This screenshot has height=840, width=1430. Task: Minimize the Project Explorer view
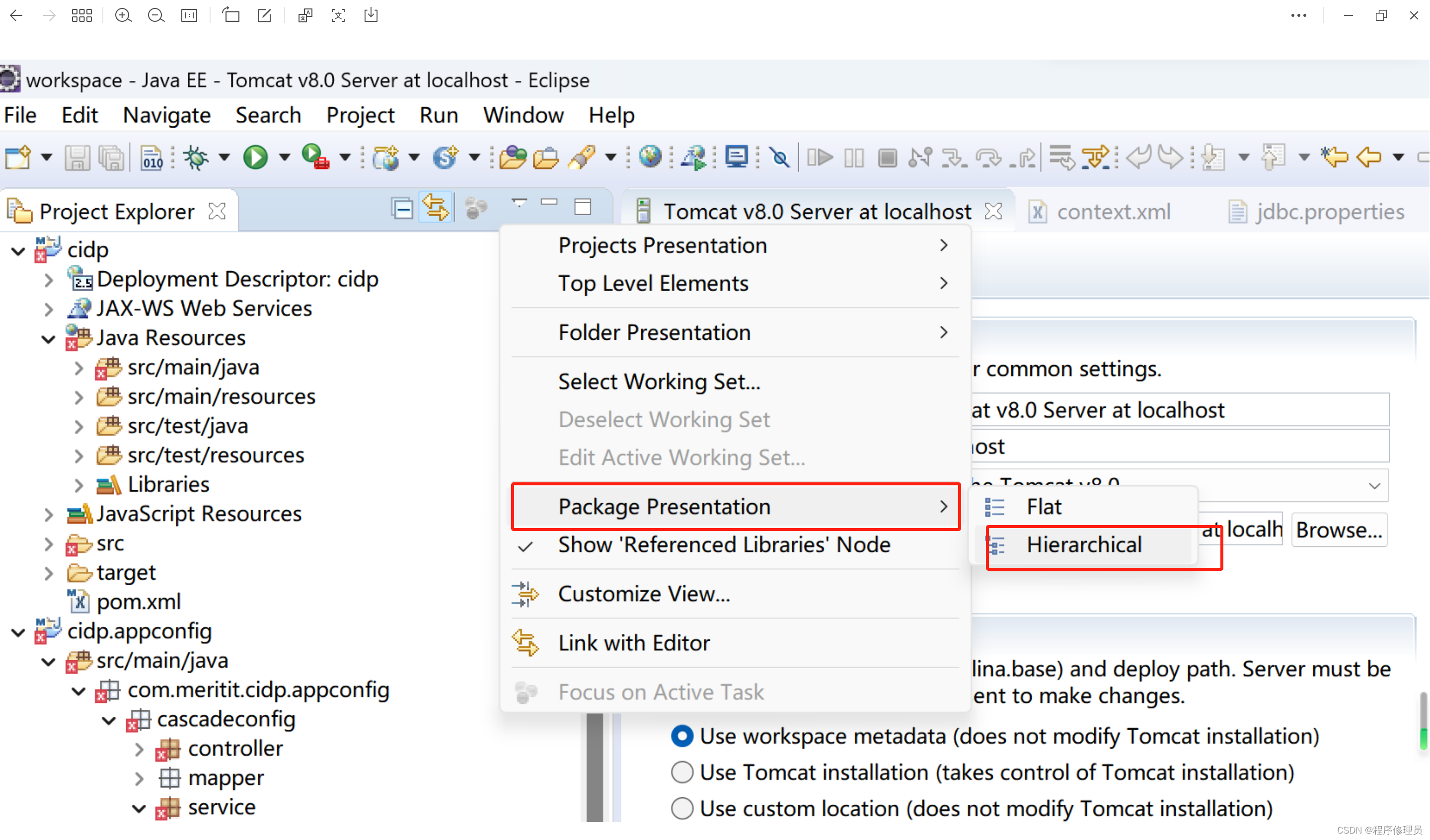pos(549,202)
